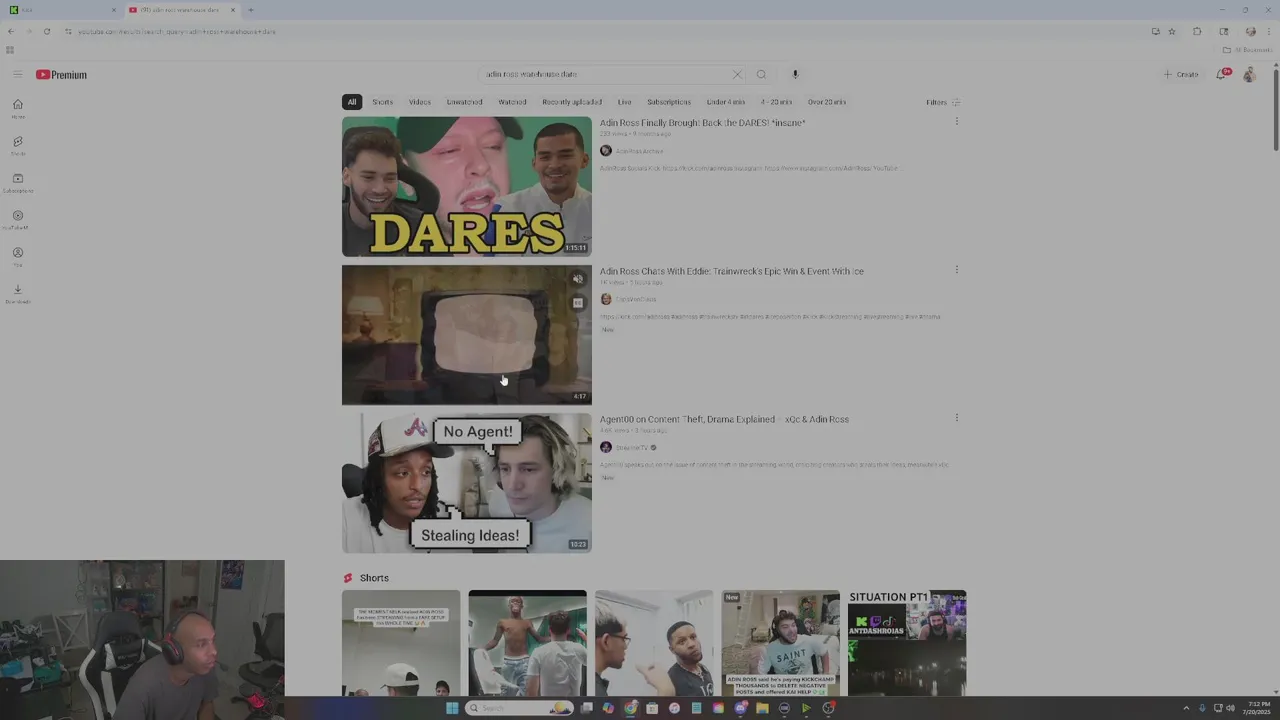Screen dimensions: 1280x720
Task: Open options for Adin Ross Chats video
Action: (956, 270)
